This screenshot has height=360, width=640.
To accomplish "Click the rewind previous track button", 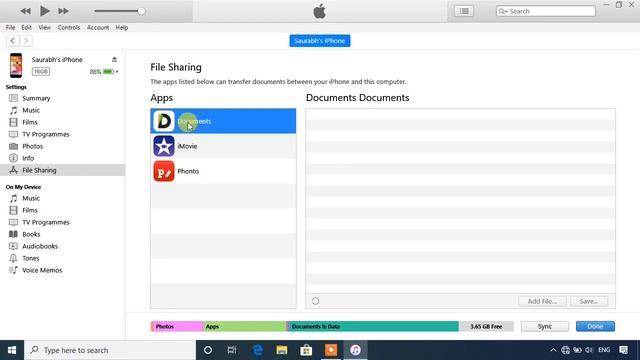I will coord(25,11).
